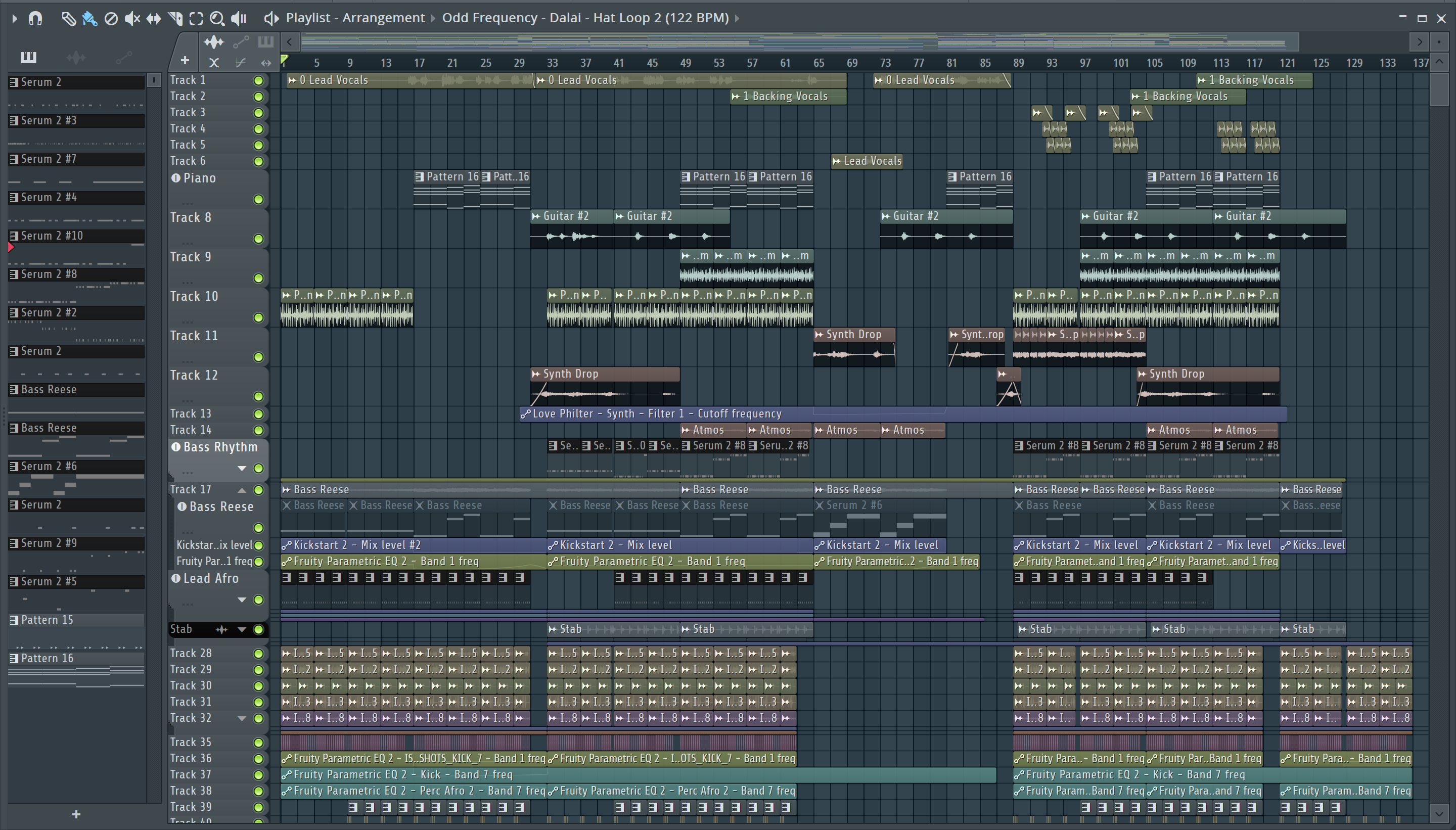1456x830 pixels.
Task: Select the Mute tool speaker icon
Action: 132,18
